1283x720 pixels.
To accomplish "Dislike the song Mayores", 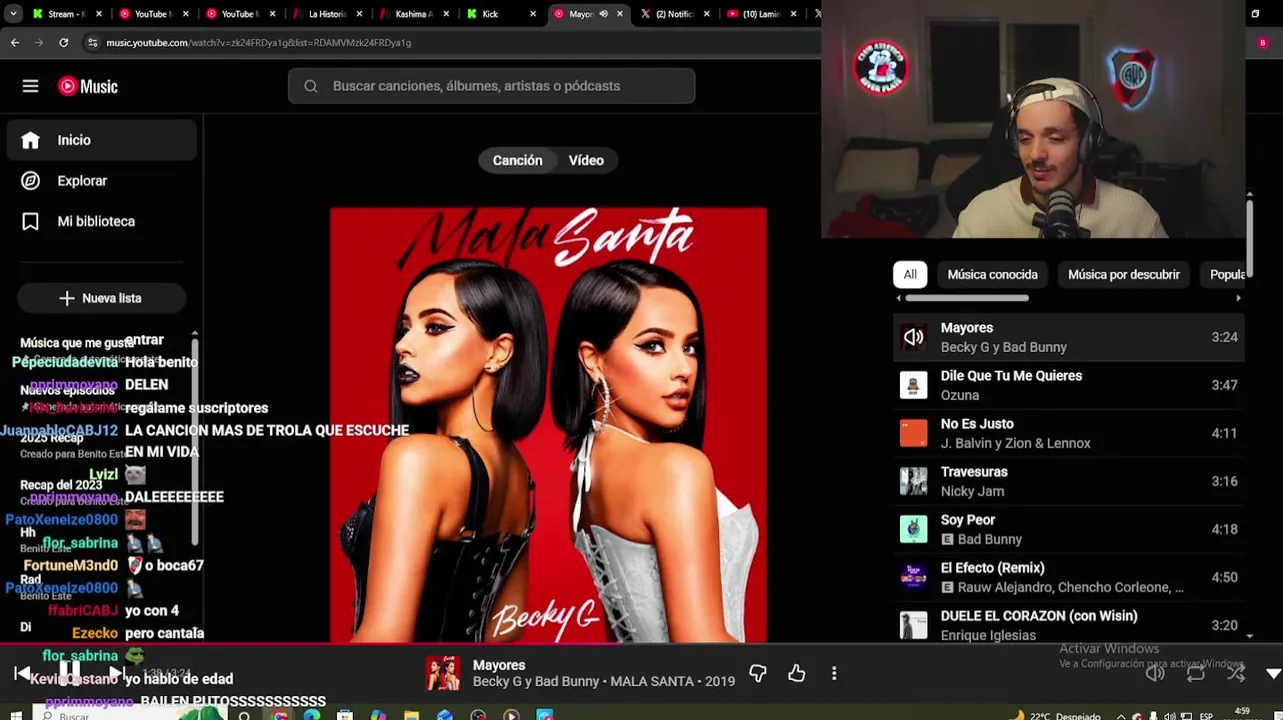I will click(758, 674).
